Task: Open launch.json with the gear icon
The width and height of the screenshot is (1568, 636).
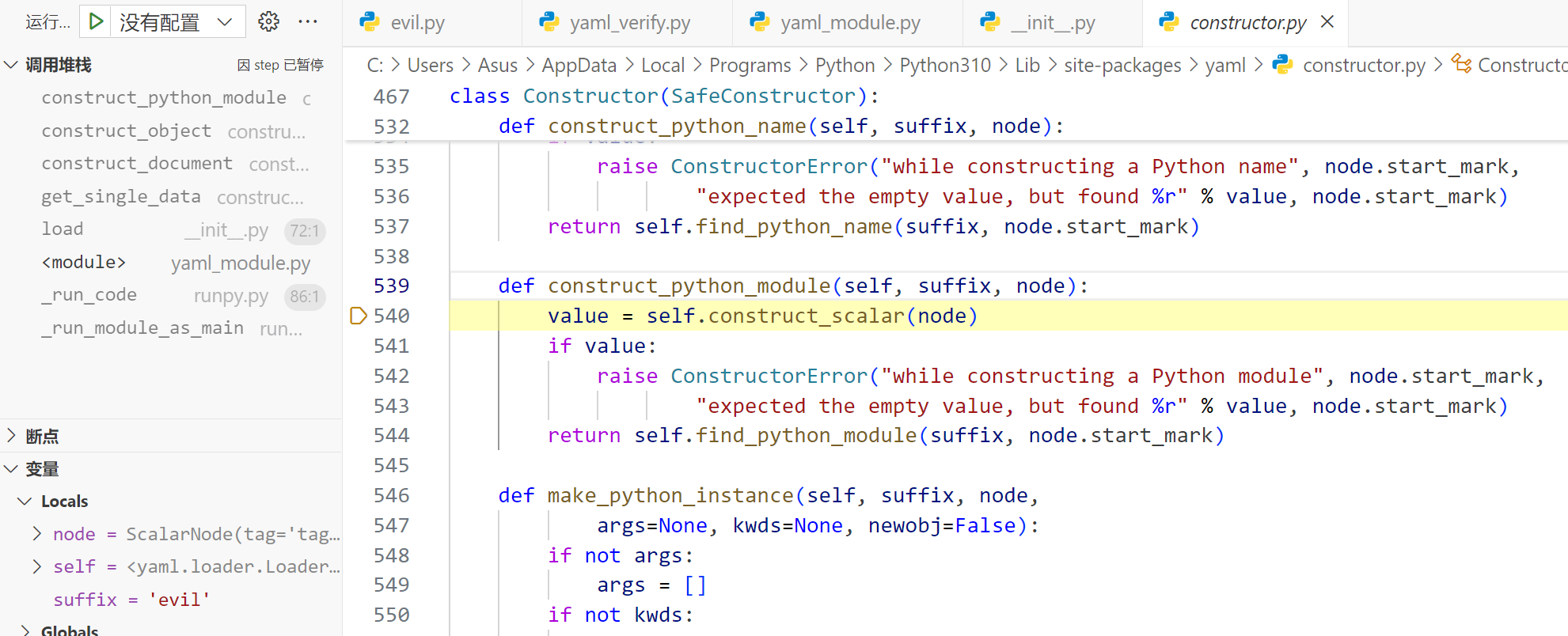Action: click(269, 22)
